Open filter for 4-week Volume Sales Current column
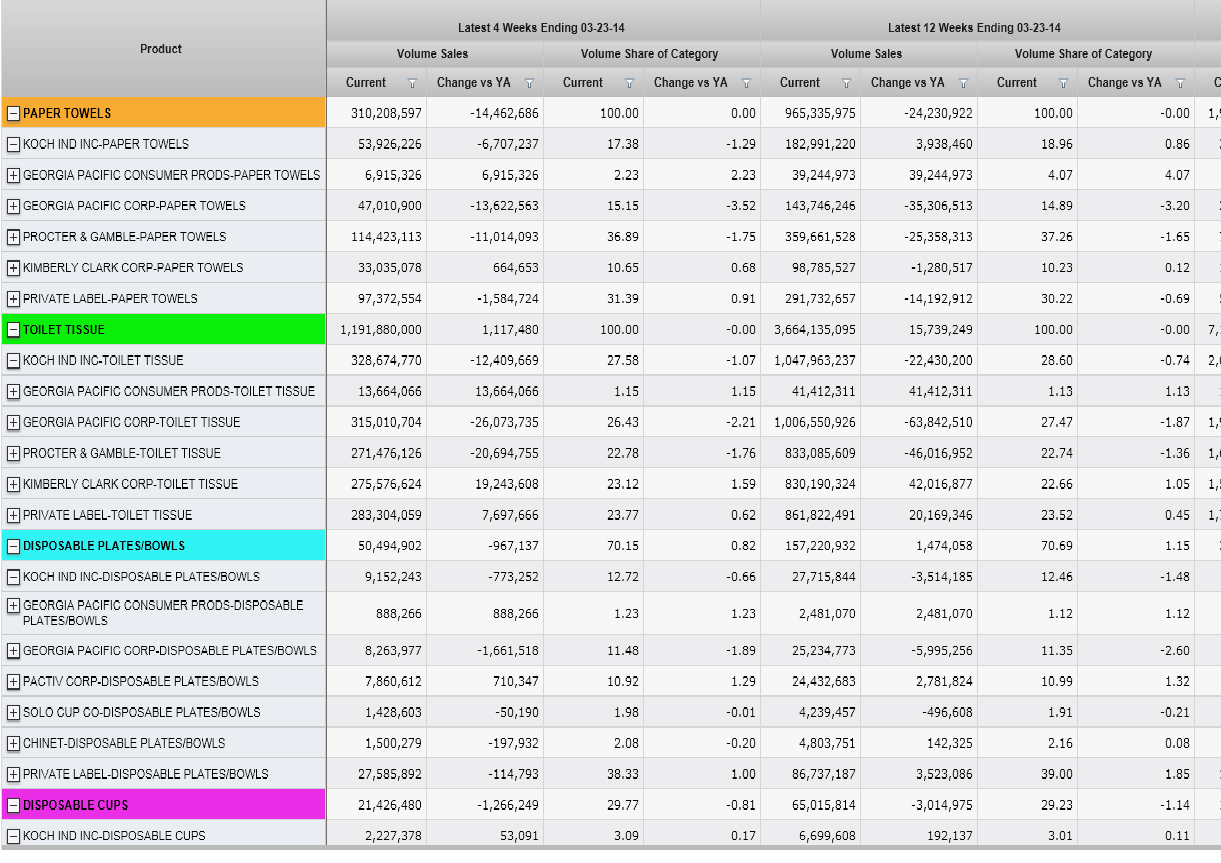 pos(412,83)
